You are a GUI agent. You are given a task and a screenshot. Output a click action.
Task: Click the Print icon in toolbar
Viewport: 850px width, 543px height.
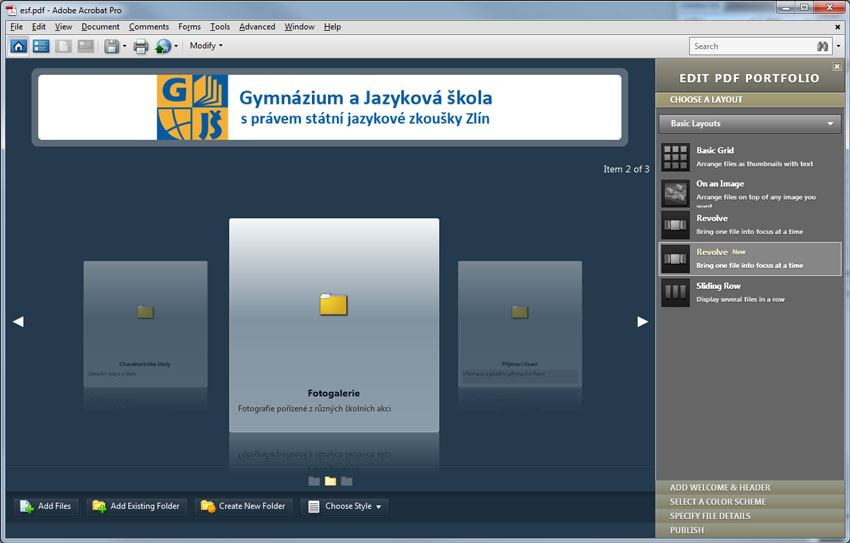tap(141, 46)
